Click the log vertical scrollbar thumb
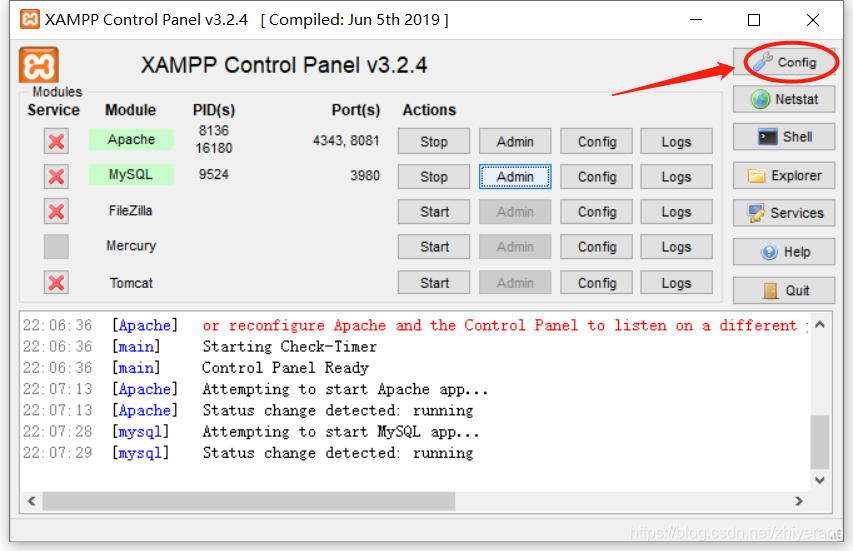Screen dimensions: 853x551 (x=820, y=442)
